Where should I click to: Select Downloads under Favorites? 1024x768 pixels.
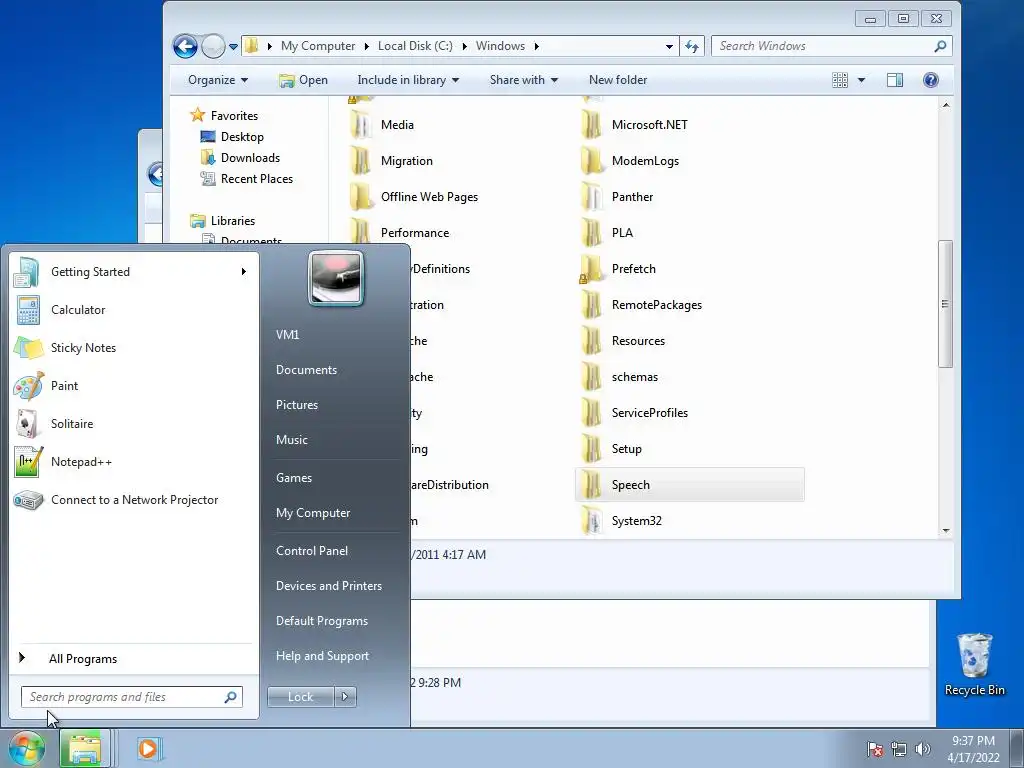(x=241, y=158)
